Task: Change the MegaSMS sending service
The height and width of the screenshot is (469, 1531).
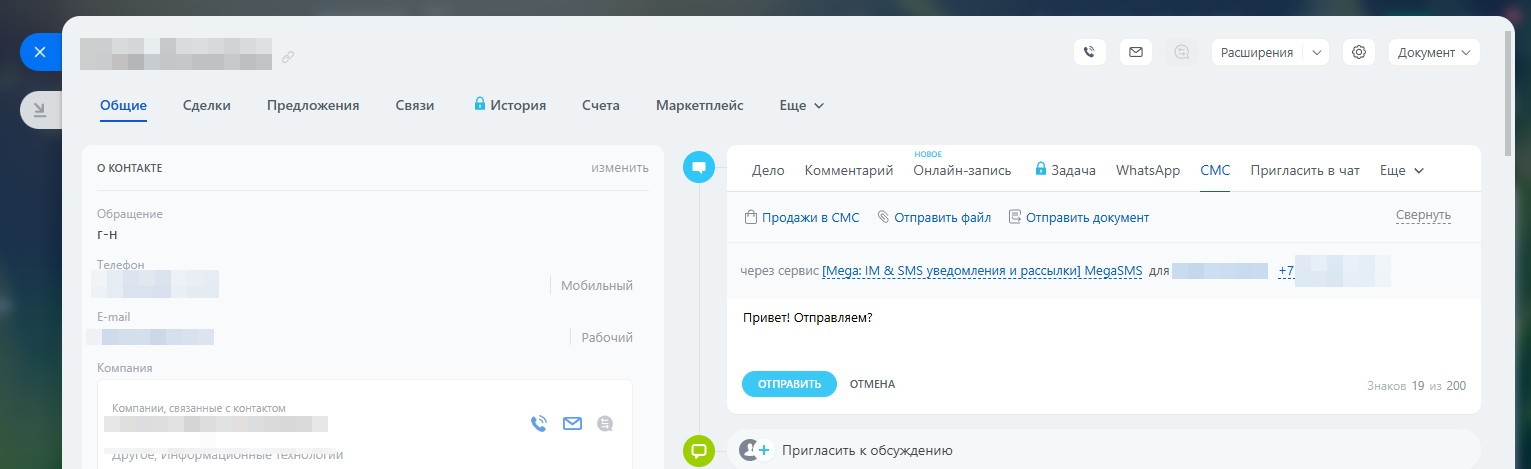Action: coord(982,270)
